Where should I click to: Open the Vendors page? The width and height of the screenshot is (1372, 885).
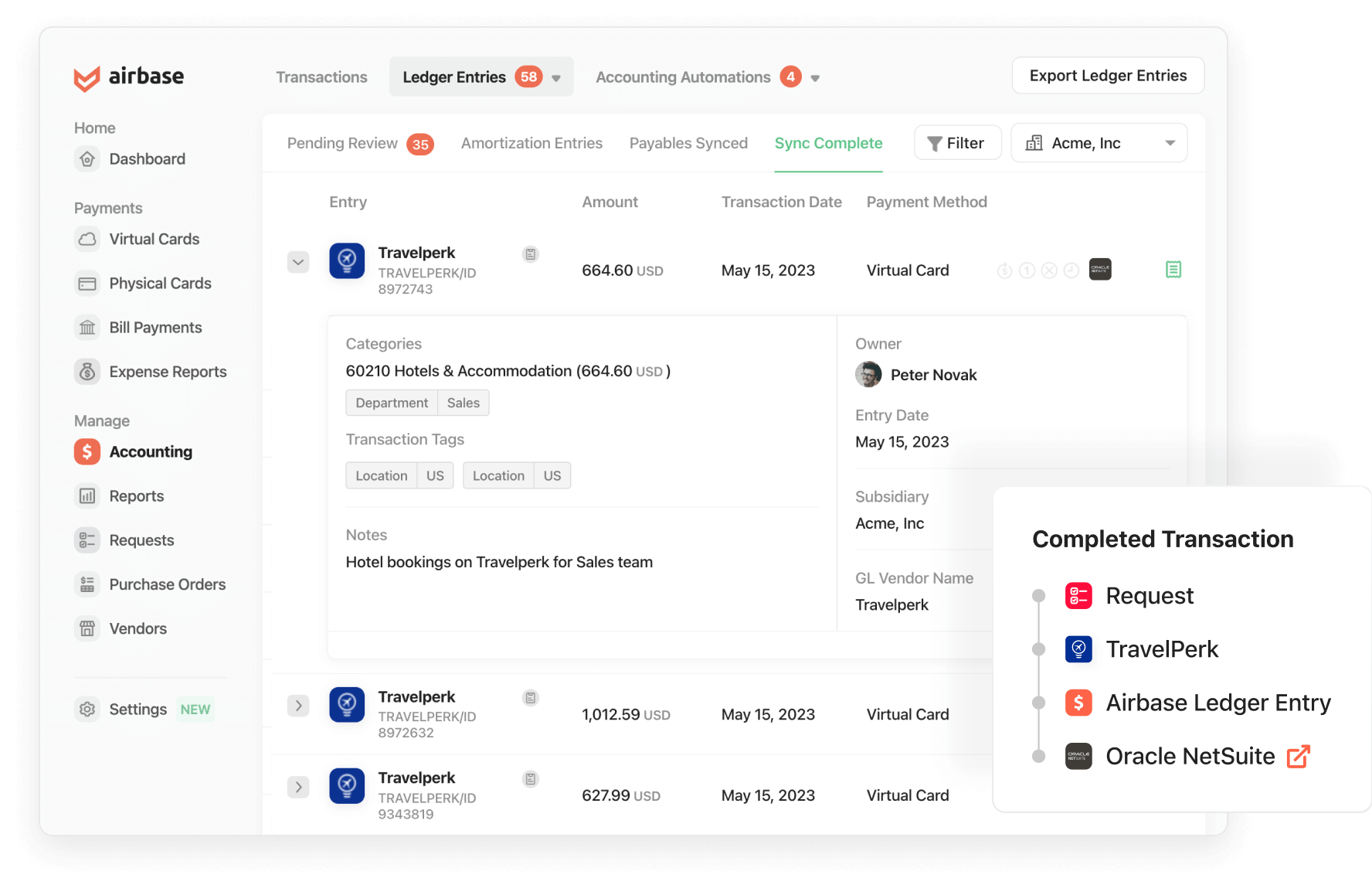(x=121, y=628)
